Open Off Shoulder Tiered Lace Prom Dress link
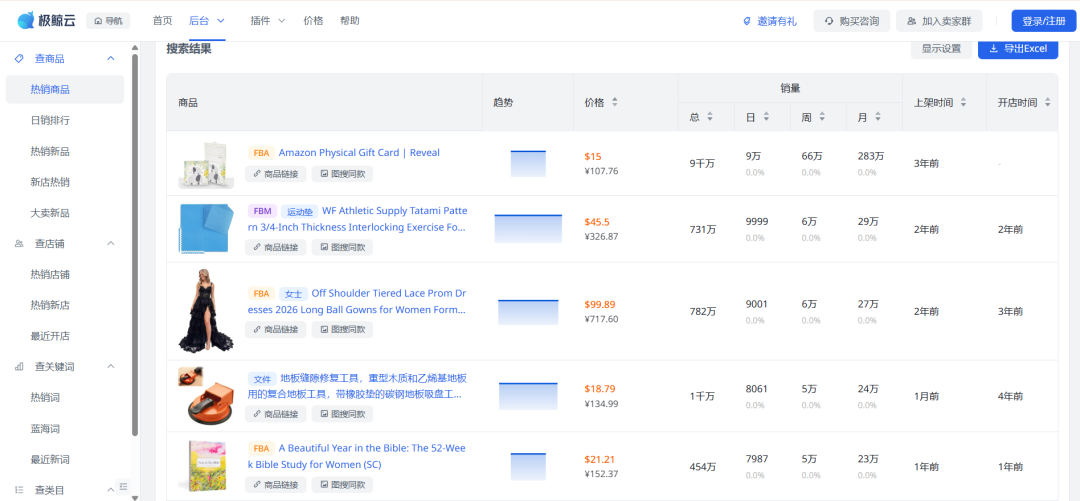 click(x=357, y=301)
